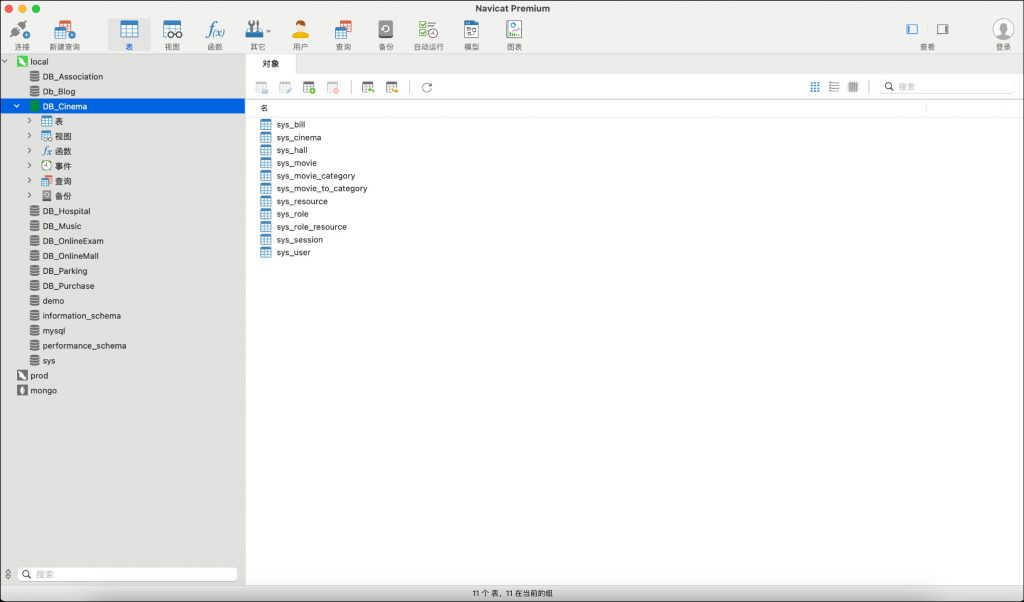
Task: Open the 备份 (Backup) toolbar icon
Action: pos(385,33)
